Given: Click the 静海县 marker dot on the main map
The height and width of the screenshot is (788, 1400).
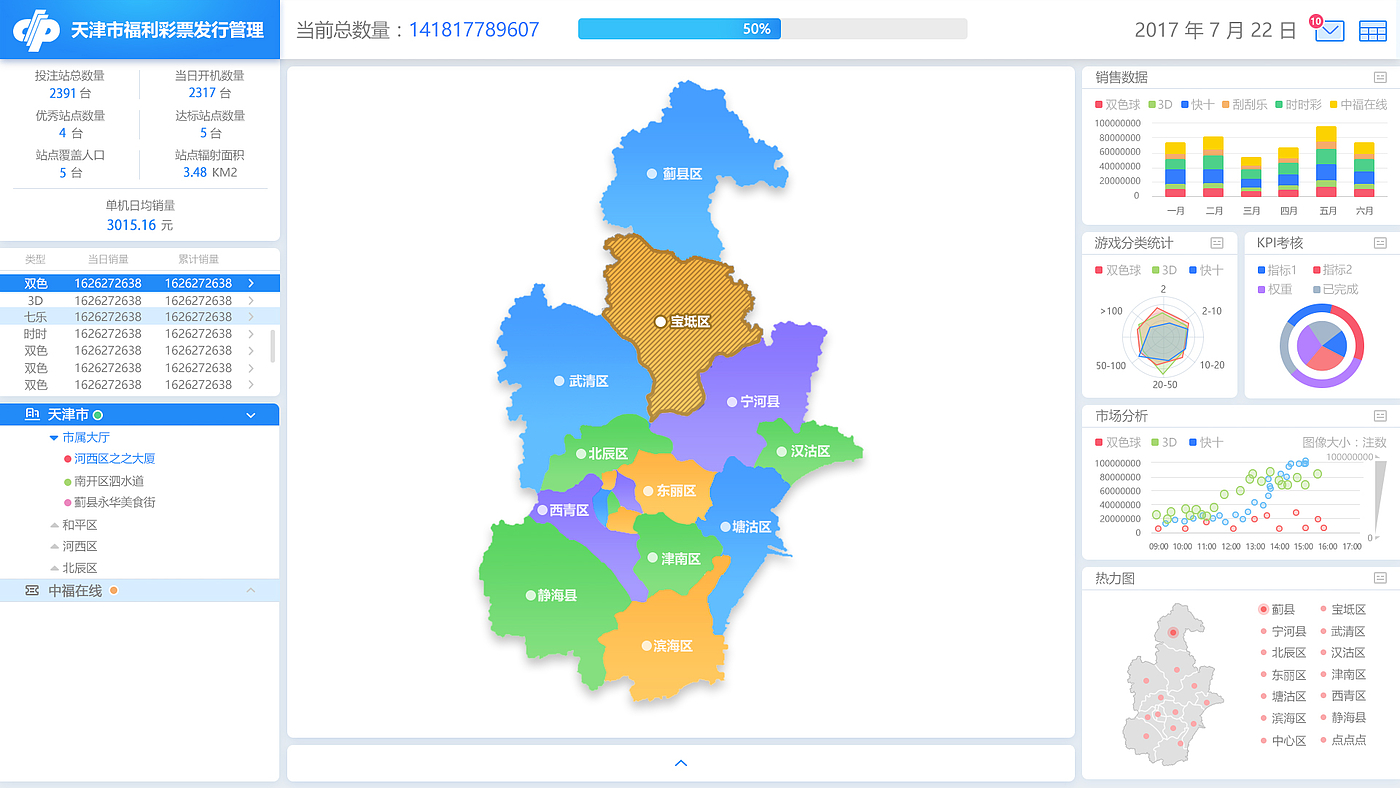Looking at the screenshot, I should coord(530,595).
